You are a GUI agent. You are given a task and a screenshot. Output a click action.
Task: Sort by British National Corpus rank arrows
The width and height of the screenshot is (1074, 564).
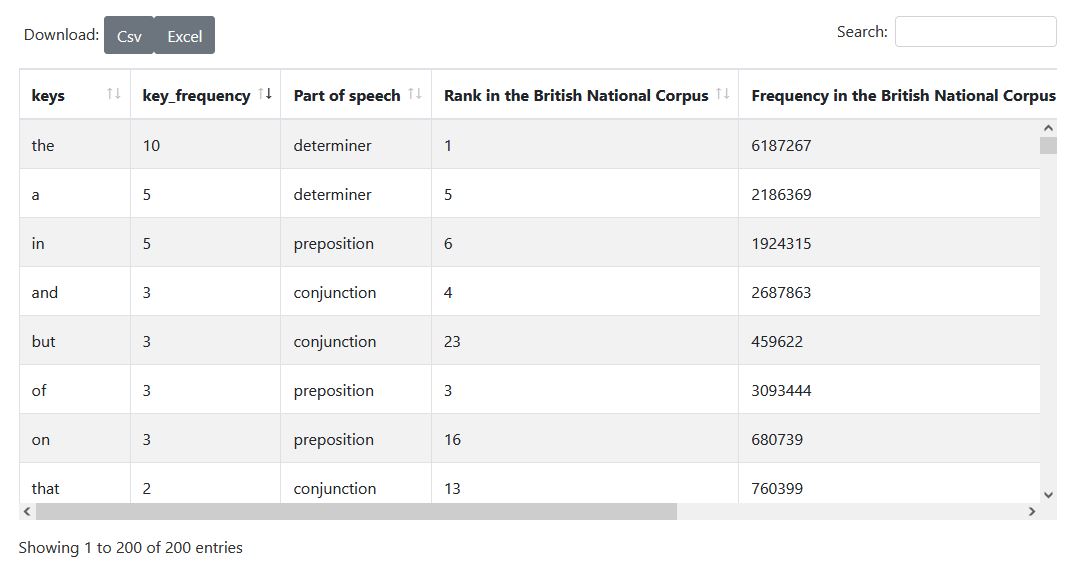click(x=723, y=94)
